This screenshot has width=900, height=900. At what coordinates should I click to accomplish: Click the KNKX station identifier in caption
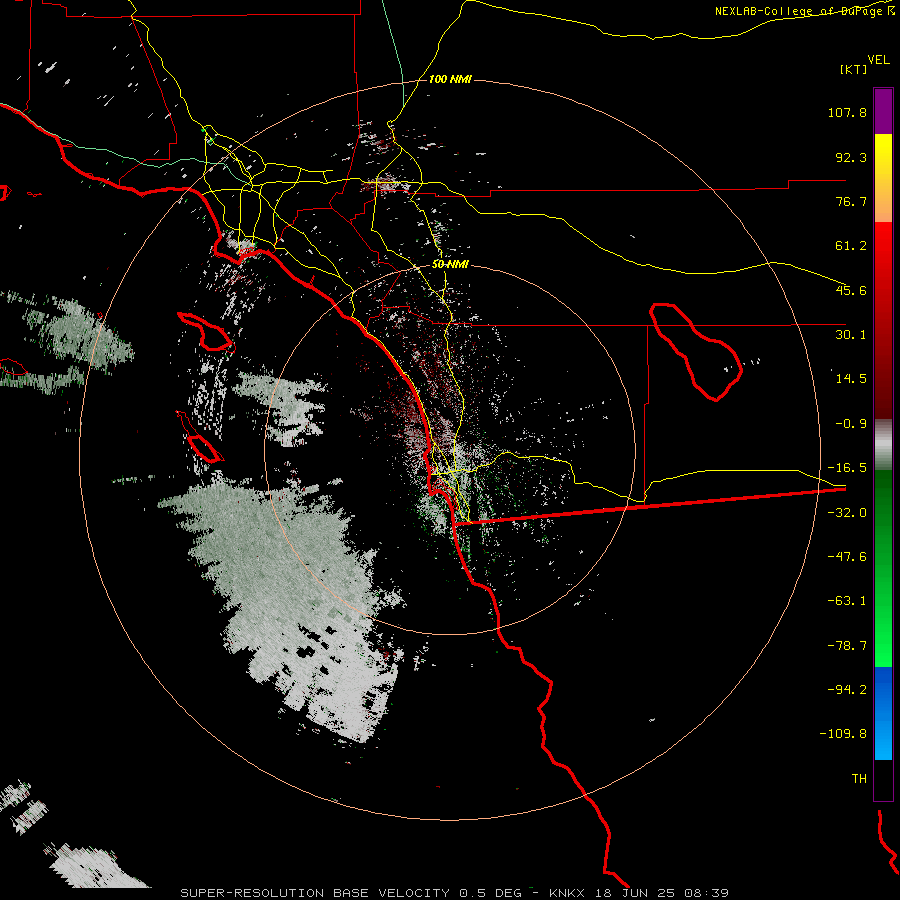pyautogui.click(x=568, y=893)
